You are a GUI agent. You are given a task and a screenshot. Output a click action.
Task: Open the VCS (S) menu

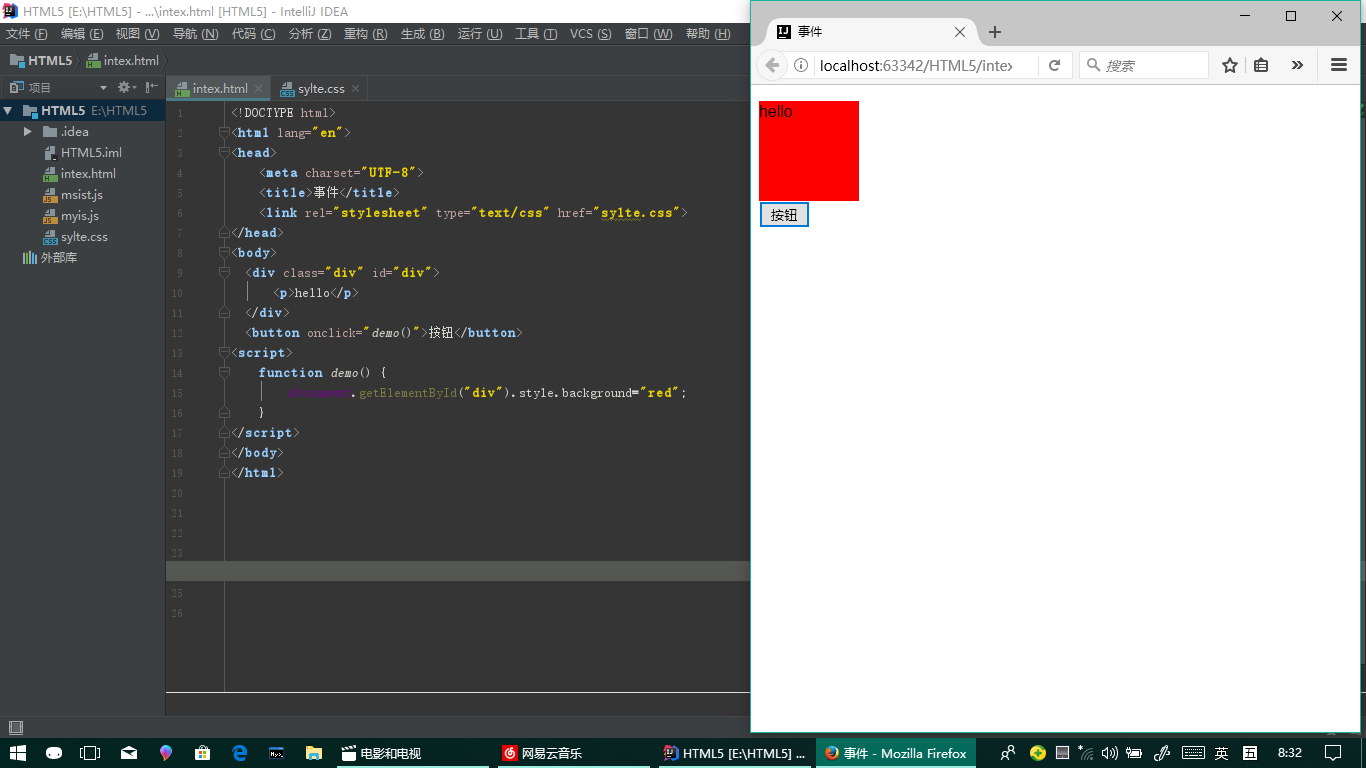590,34
